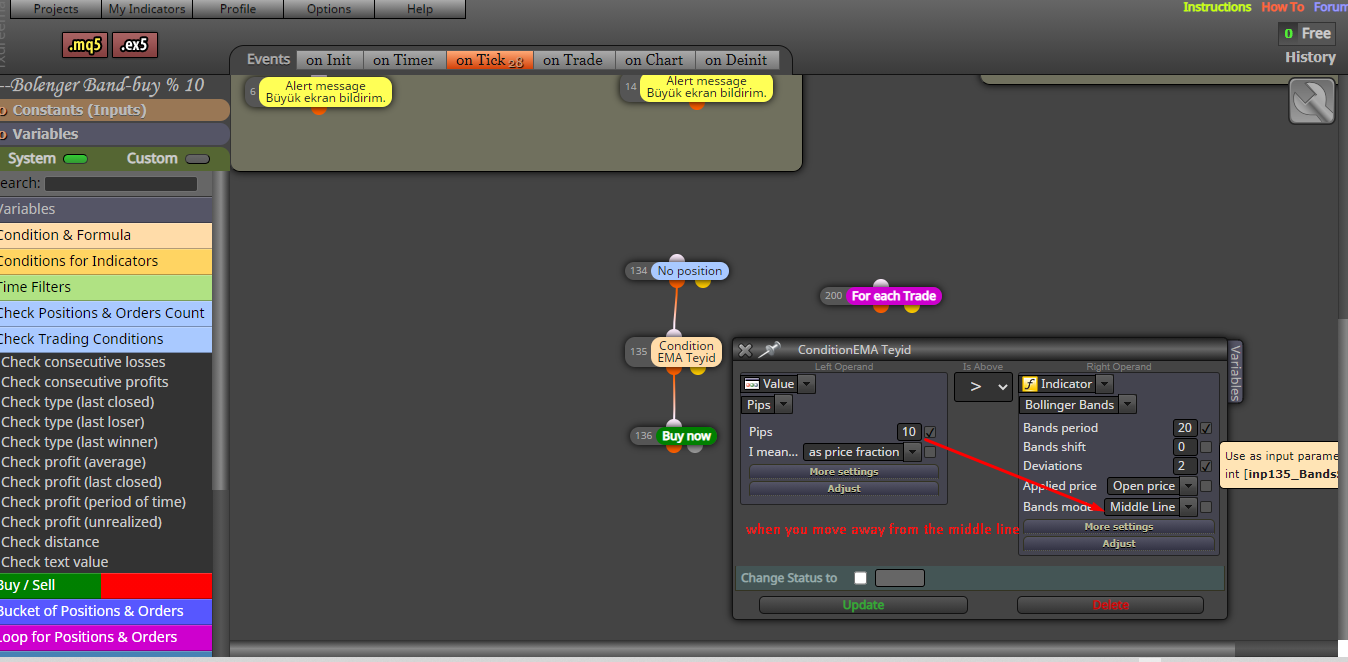1348x662 pixels.
Task: Open the Pips value kind dropdown
Action: coord(783,405)
